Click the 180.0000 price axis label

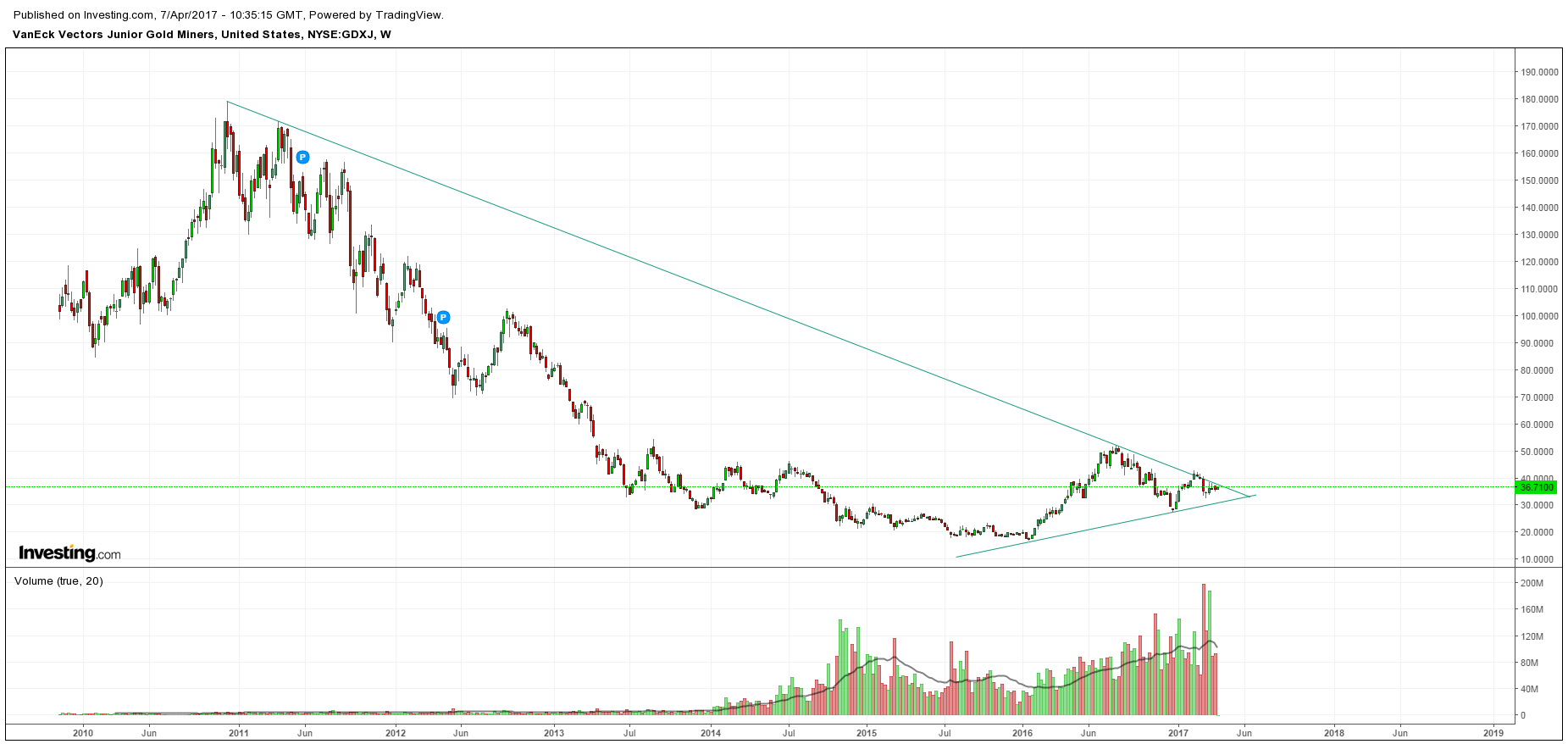[x=1539, y=99]
